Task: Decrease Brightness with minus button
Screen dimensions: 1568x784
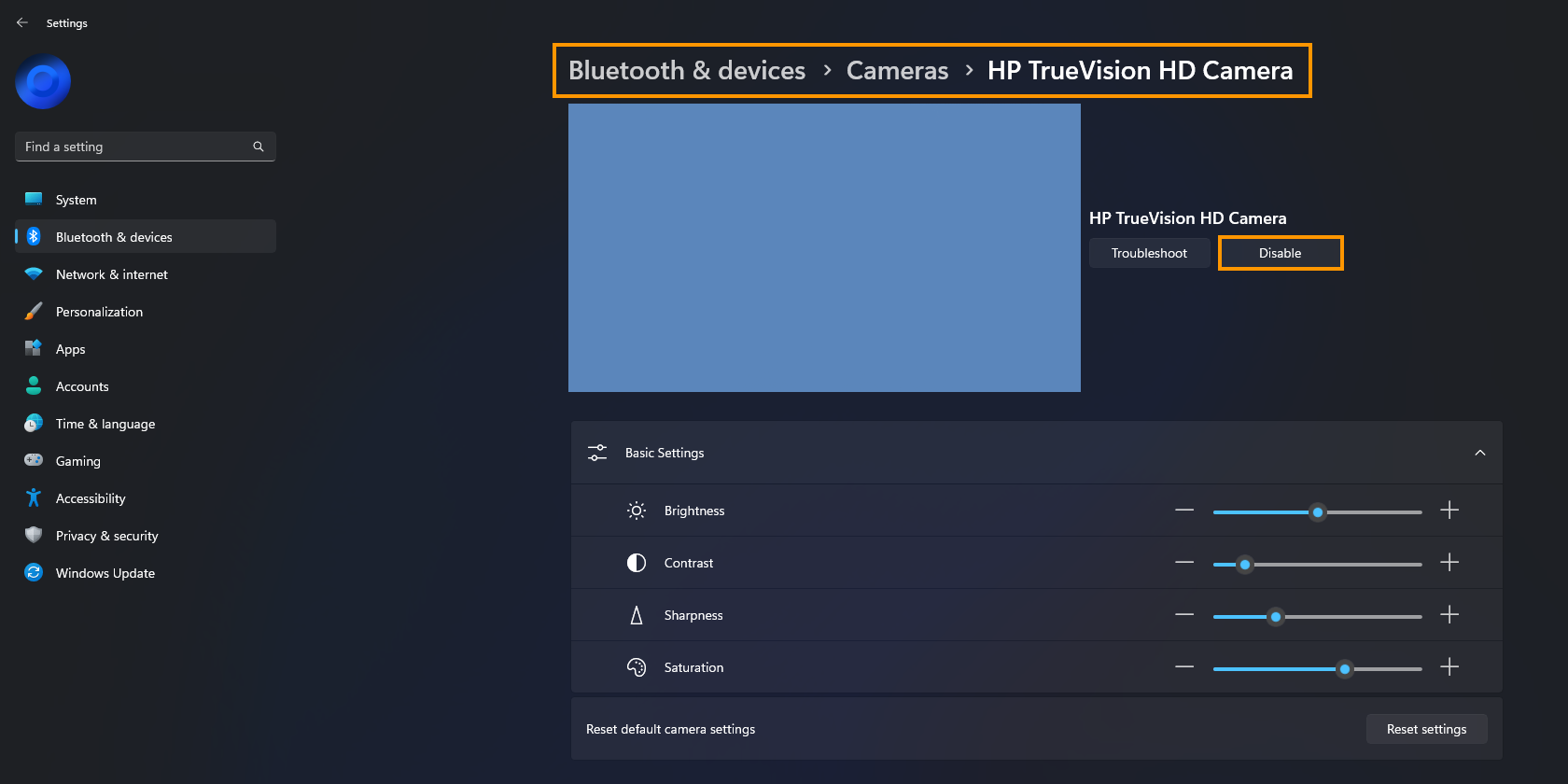Action: pos(1184,511)
